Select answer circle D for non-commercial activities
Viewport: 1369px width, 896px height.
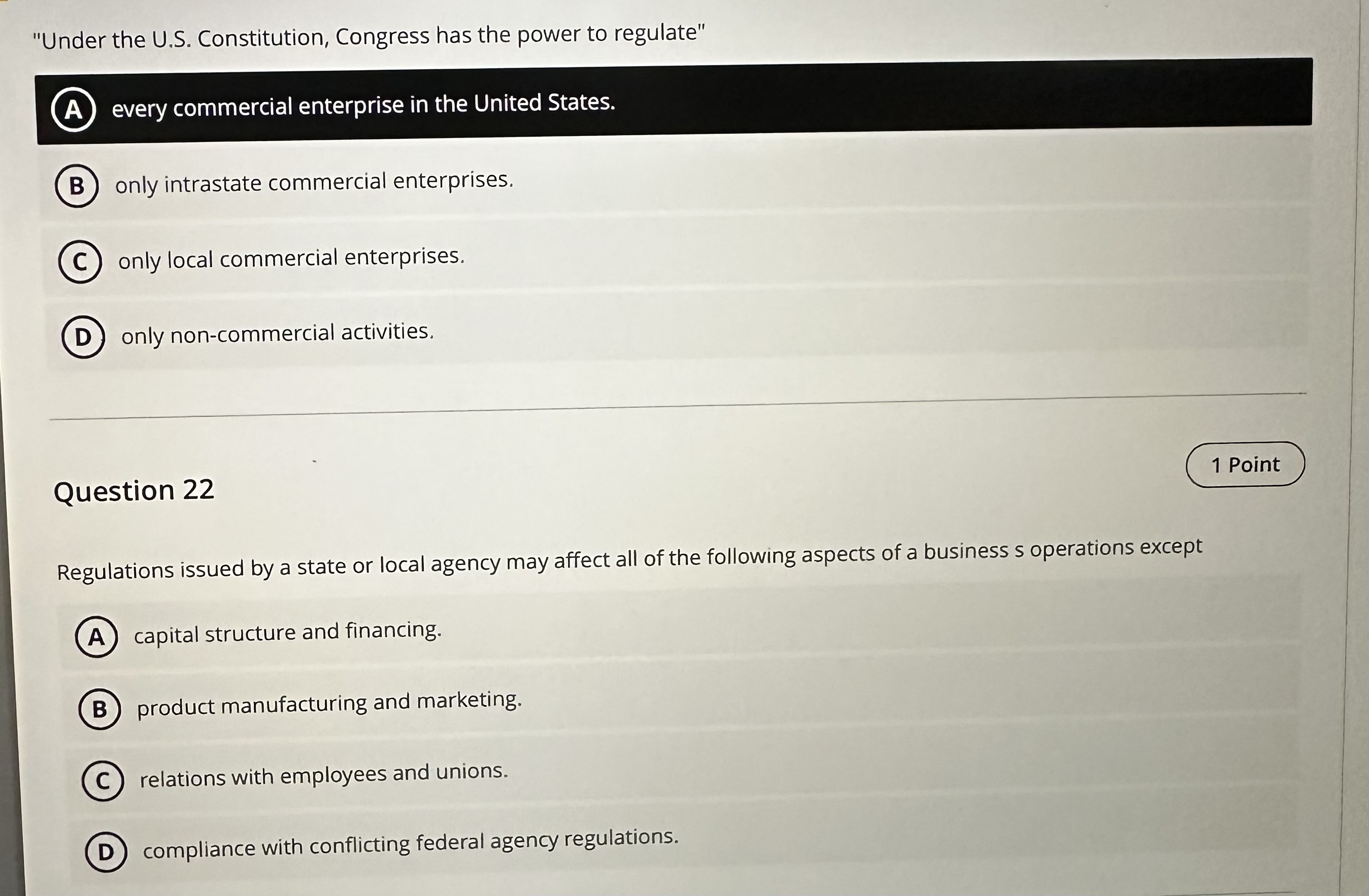point(83,337)
